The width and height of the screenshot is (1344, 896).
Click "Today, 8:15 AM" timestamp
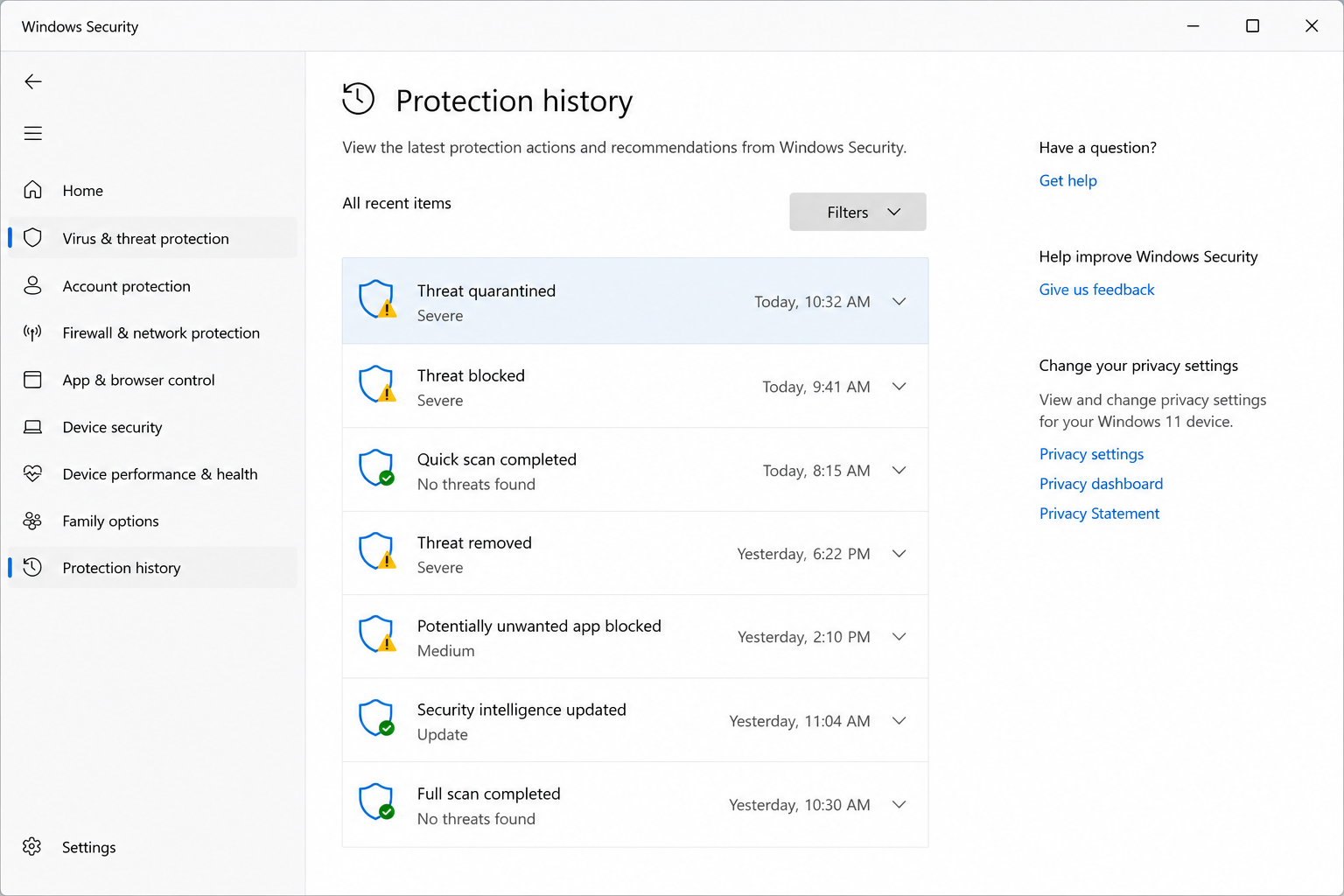[x=816, y=471]
